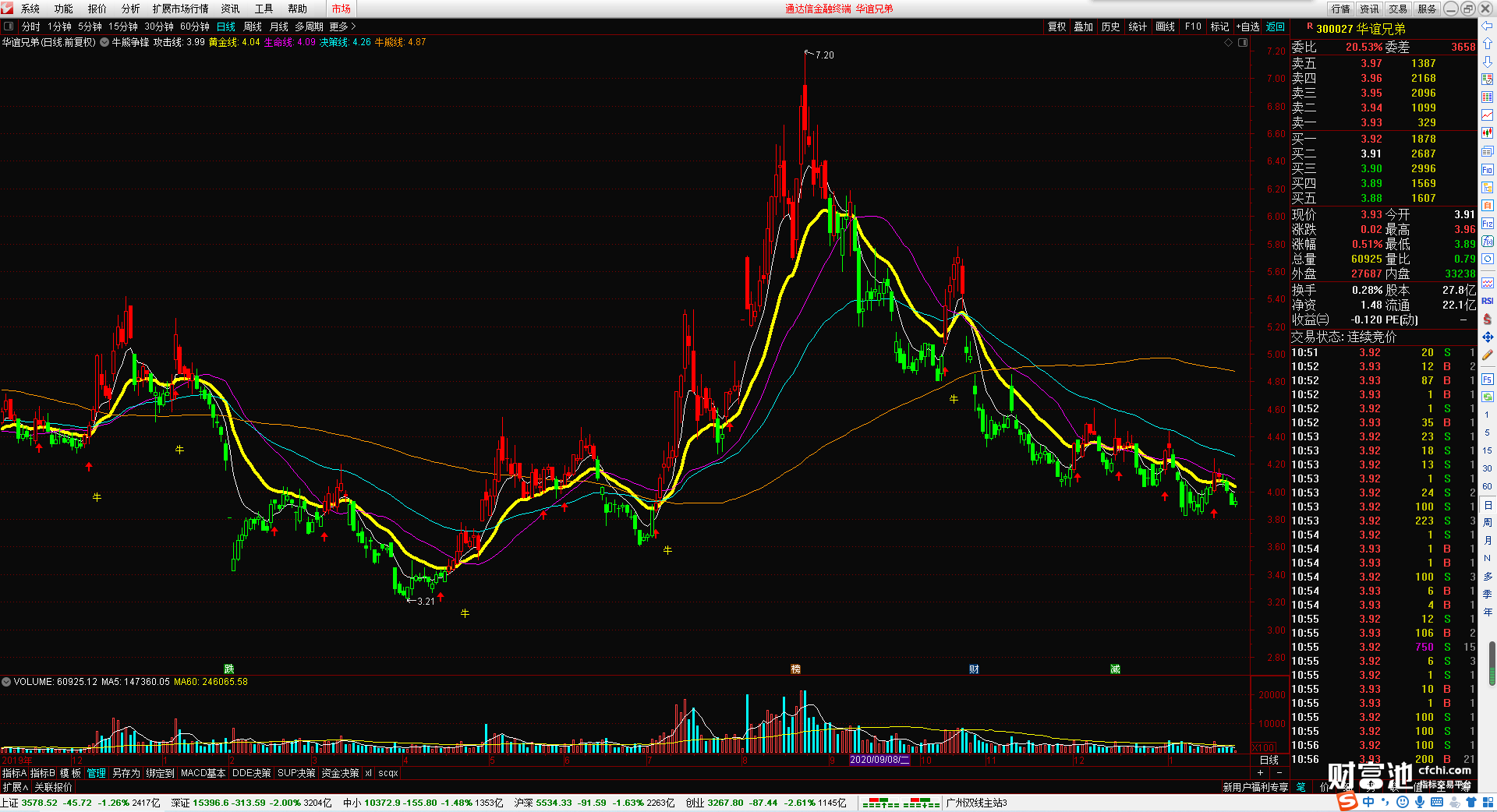The width and height of the screenshot is (1497, 812).
Task: Click the 管理 indicator tab at bottom
Action: pos(96,773)
